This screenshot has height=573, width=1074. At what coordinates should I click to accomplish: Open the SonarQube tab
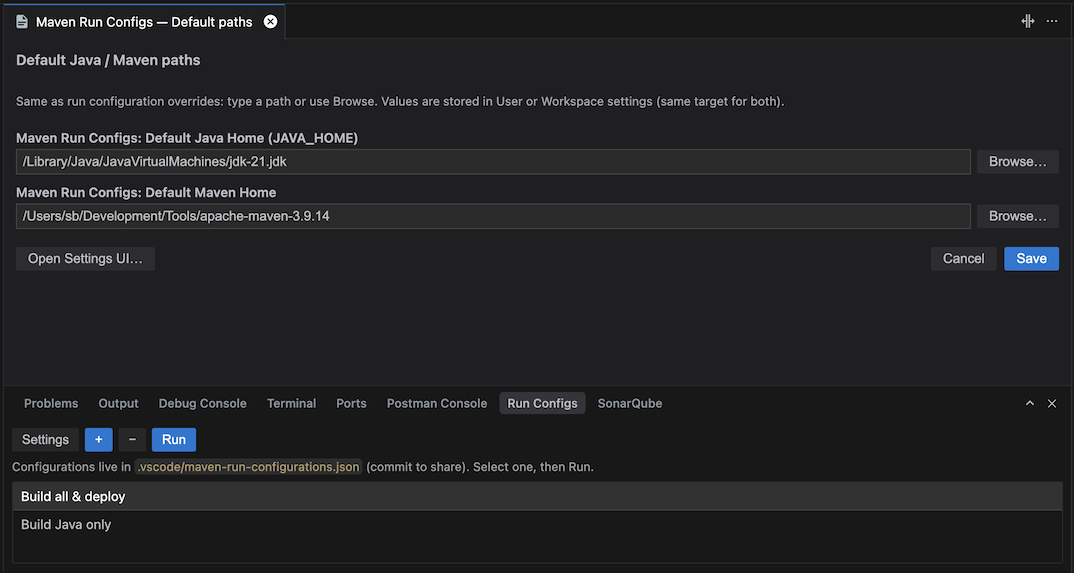point(630,403)
